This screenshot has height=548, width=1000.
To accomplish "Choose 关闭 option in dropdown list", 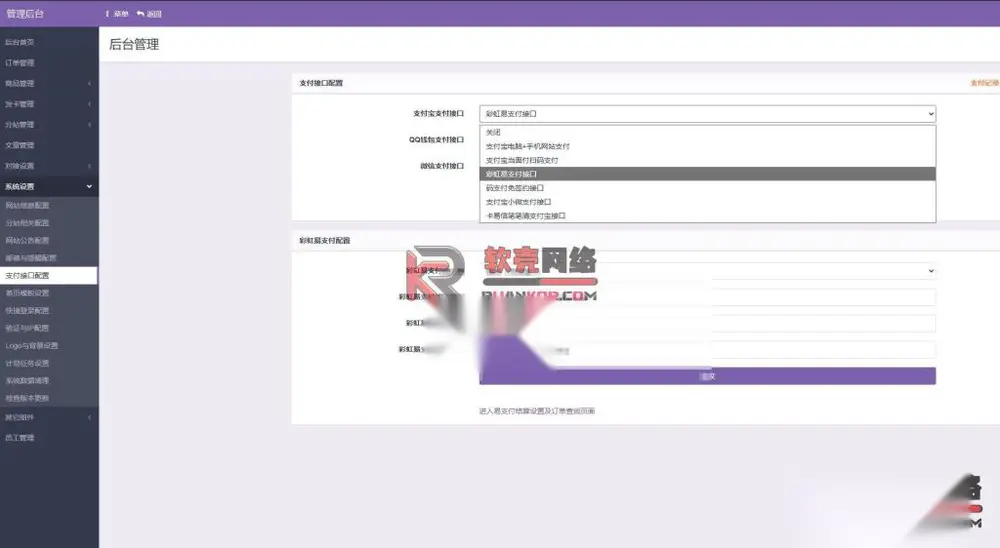I will tap(707, 132).
